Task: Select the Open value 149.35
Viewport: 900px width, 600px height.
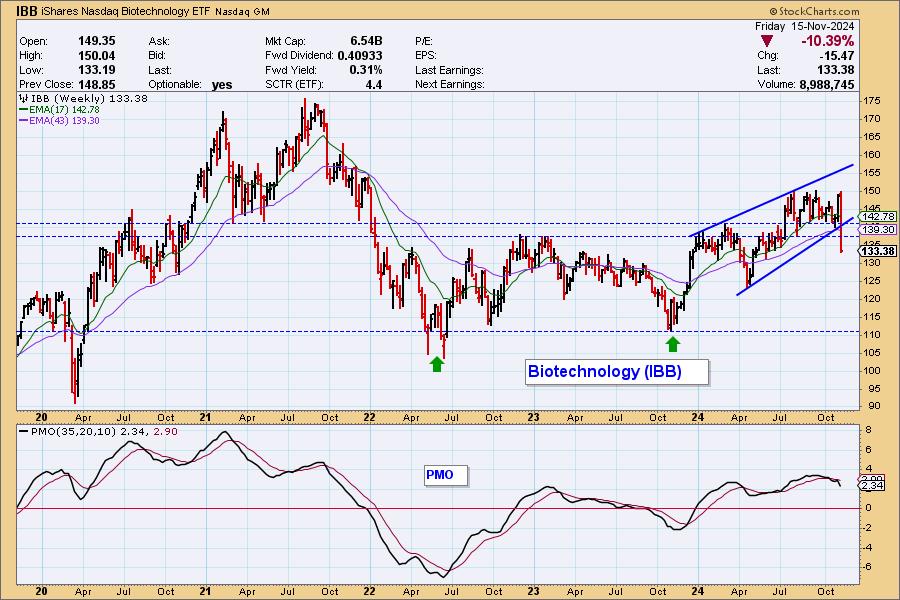Action: 96,41
